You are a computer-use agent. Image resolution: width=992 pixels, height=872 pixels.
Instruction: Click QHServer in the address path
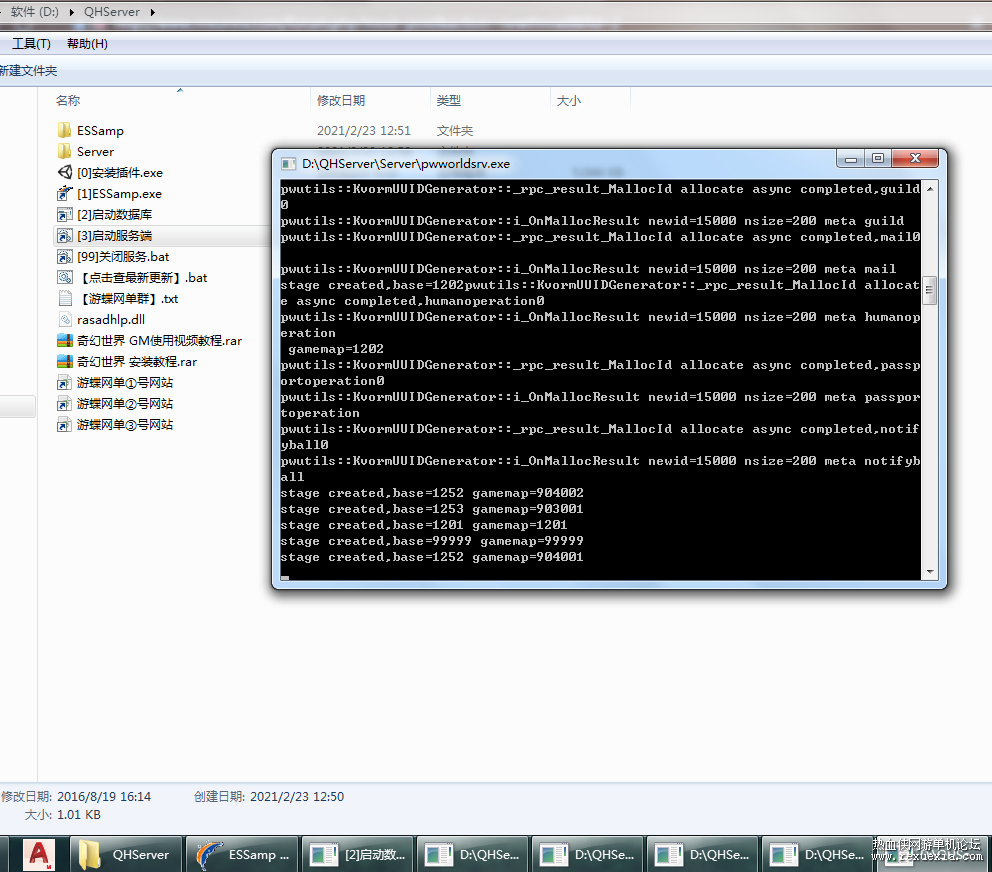pos(112,12)
